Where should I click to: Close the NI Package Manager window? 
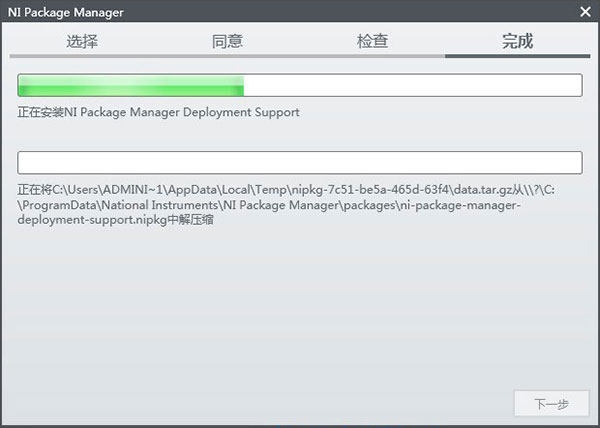tap(585, 12)
